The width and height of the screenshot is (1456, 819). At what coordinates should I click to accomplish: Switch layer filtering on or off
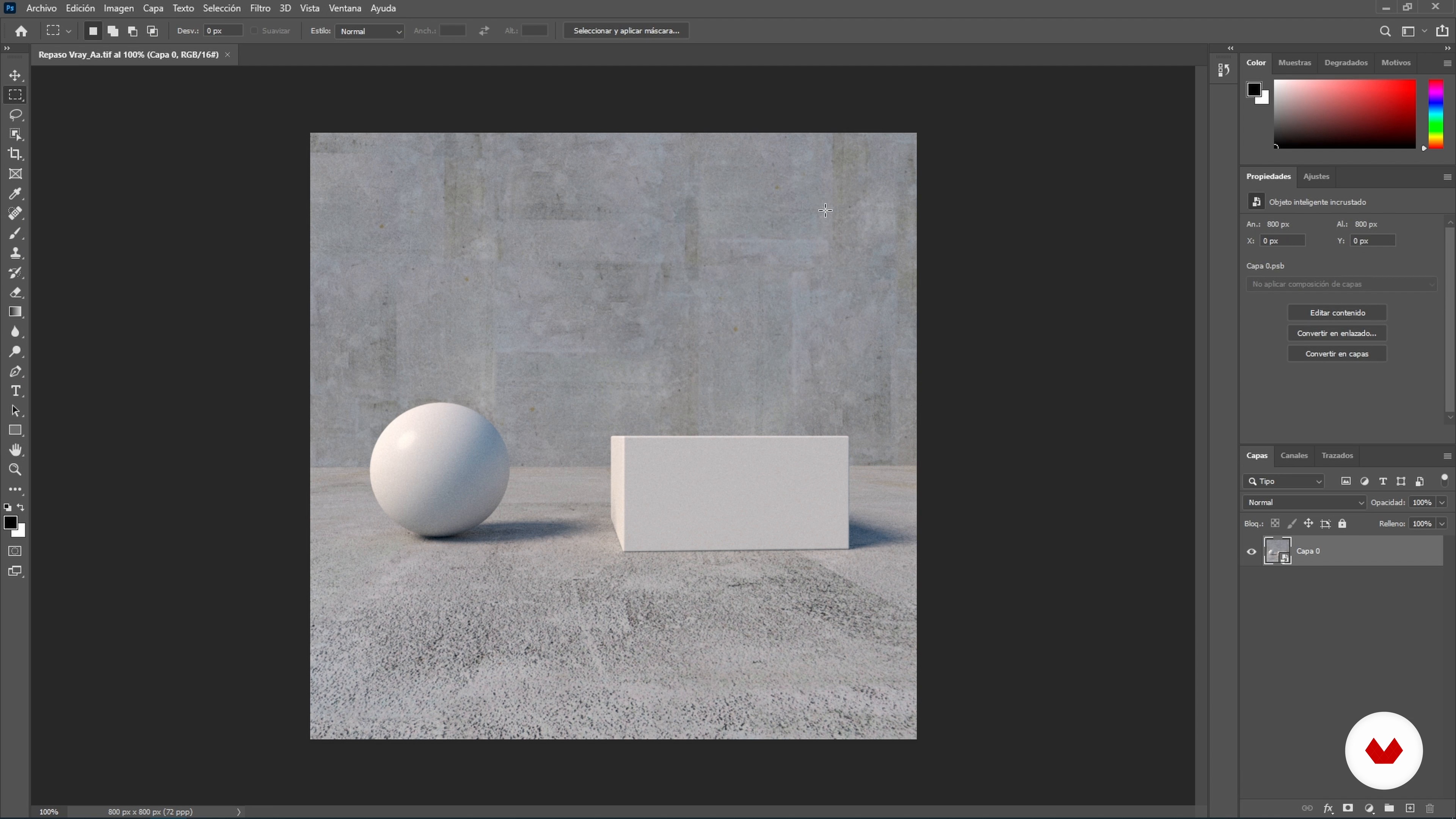click(1444, 480)
